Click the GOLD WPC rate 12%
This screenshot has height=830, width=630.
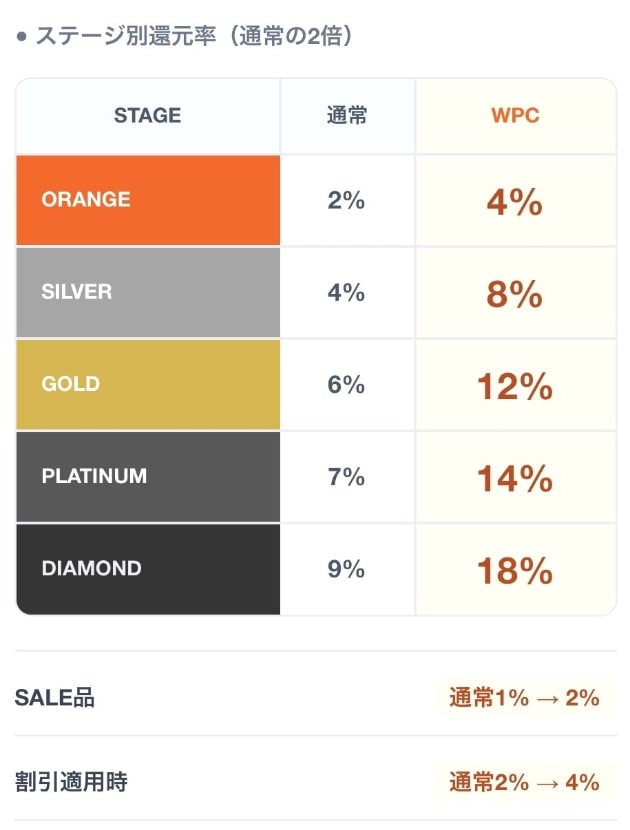[515, 386]
